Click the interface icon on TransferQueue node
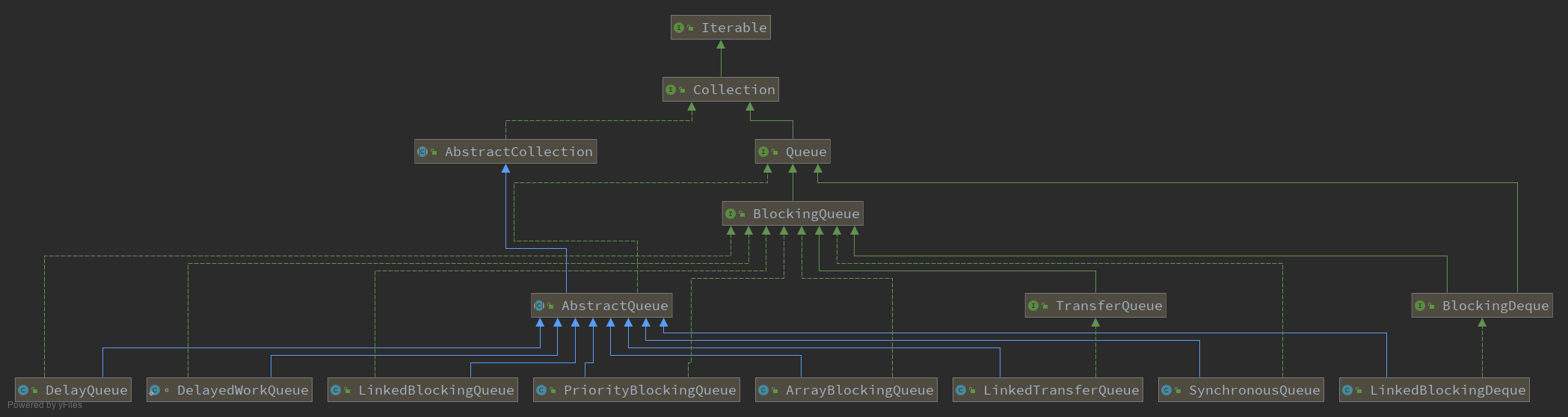Screen dimensions: 1568x417 [x=1033, y=306]
